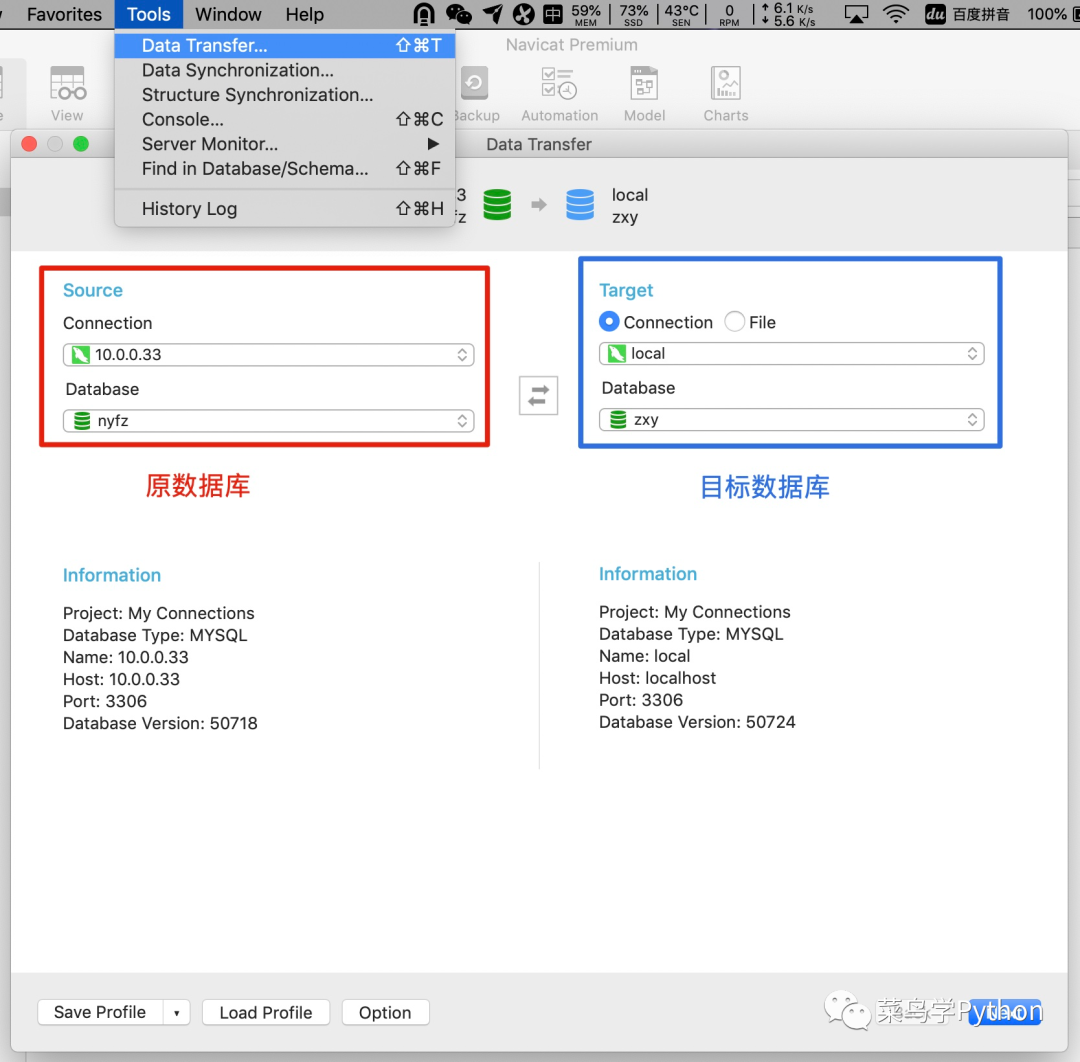
Task: Click the "Database Version: 50724" target text
Action: 697,722
